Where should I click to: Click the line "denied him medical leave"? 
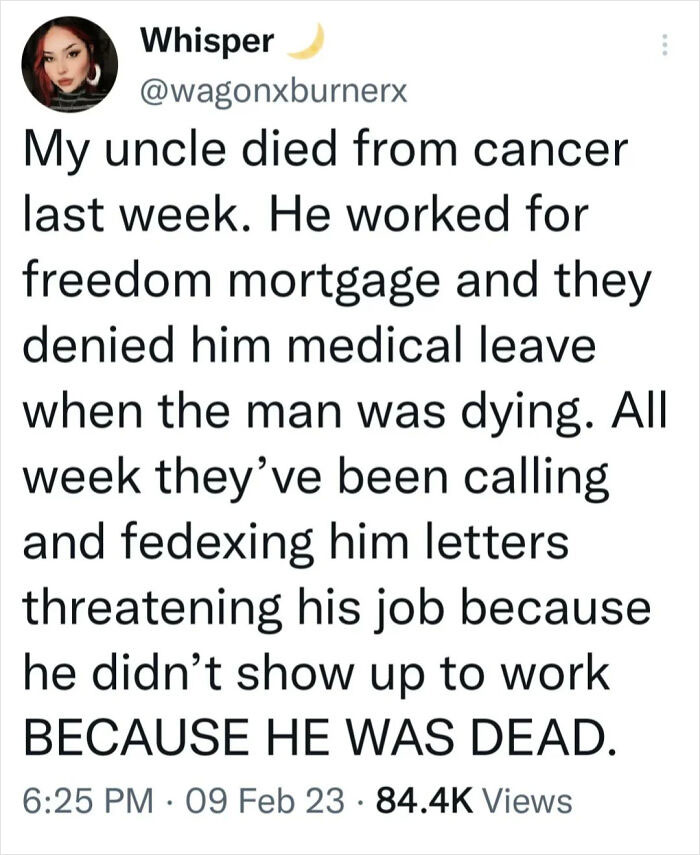tap(308, 348)
